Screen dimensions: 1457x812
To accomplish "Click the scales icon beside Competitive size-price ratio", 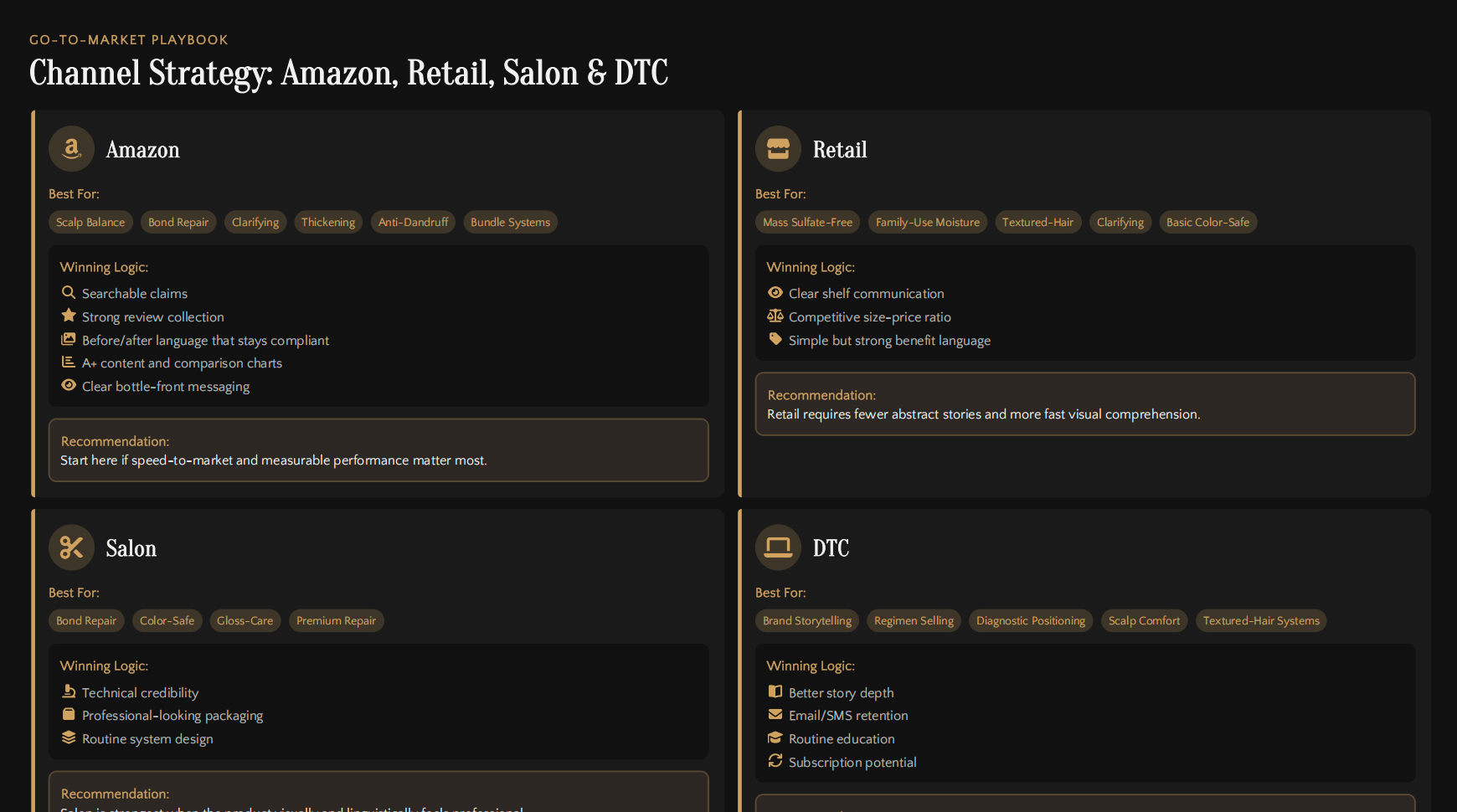I will pos(775,316).
